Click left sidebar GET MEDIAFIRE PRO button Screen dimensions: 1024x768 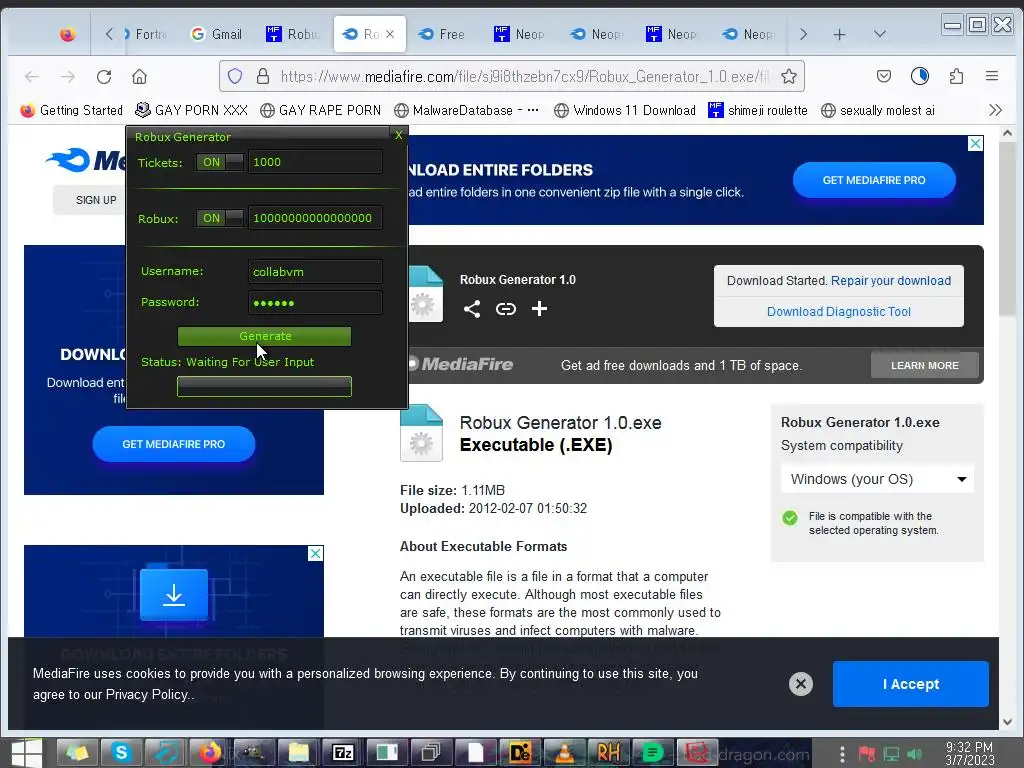pyautogui.click(x=174, y=444)
